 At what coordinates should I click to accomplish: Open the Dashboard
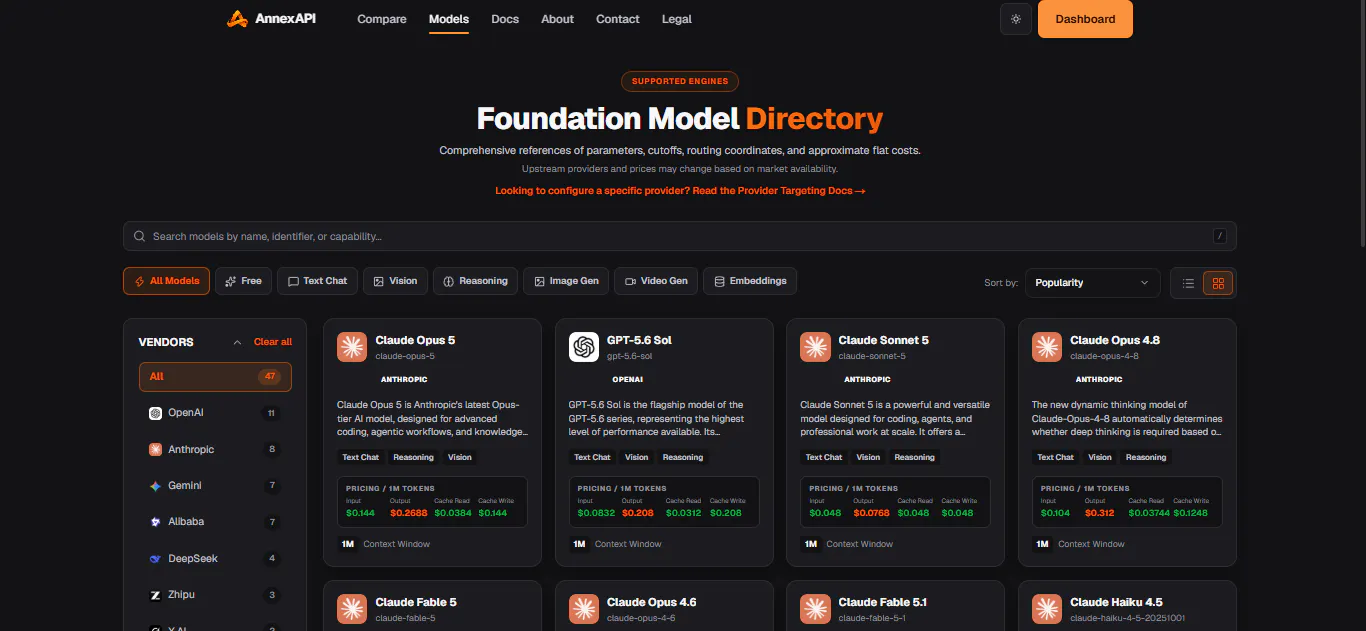coord(1085,19)
